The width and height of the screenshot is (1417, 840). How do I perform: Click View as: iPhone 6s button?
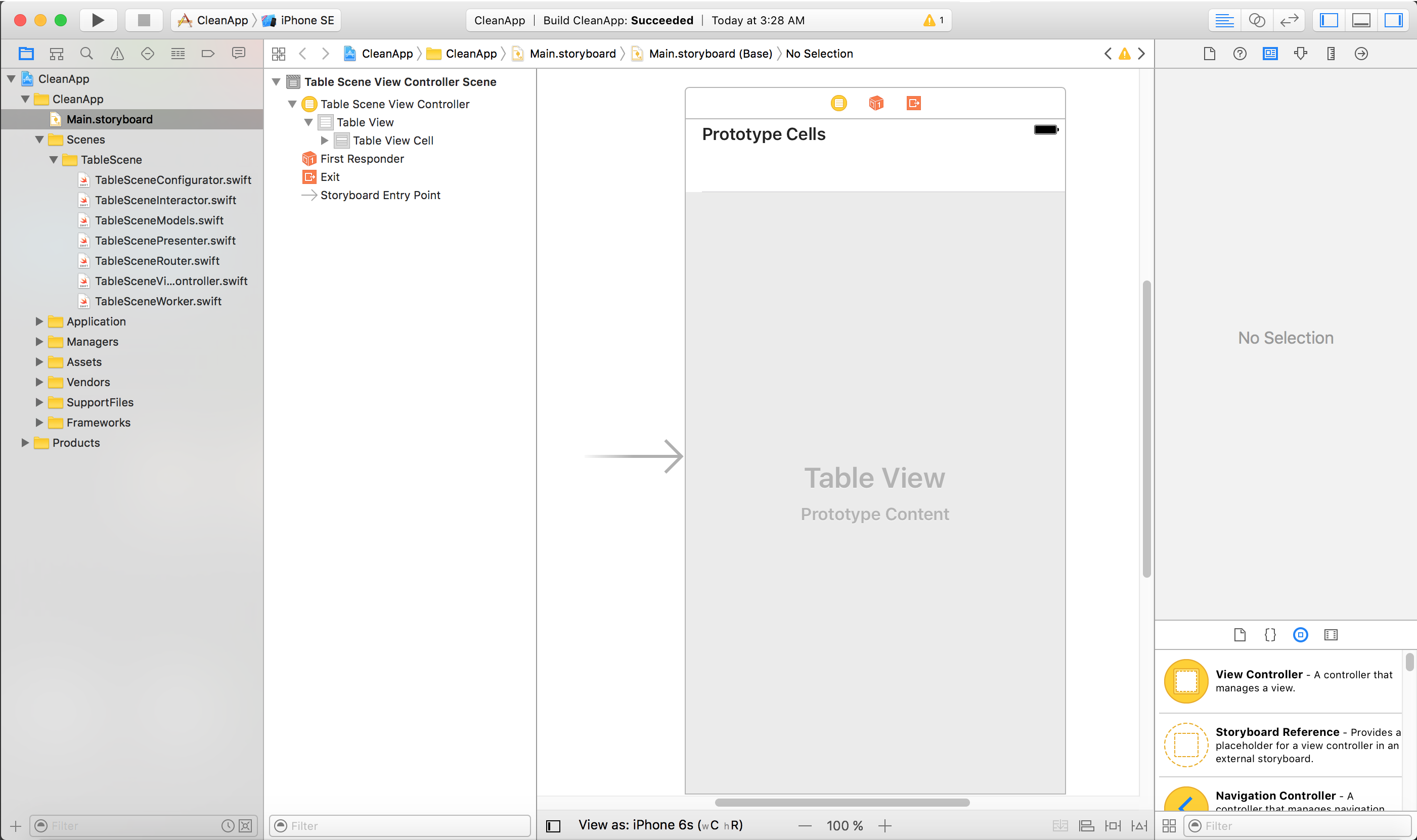point(660,825)
